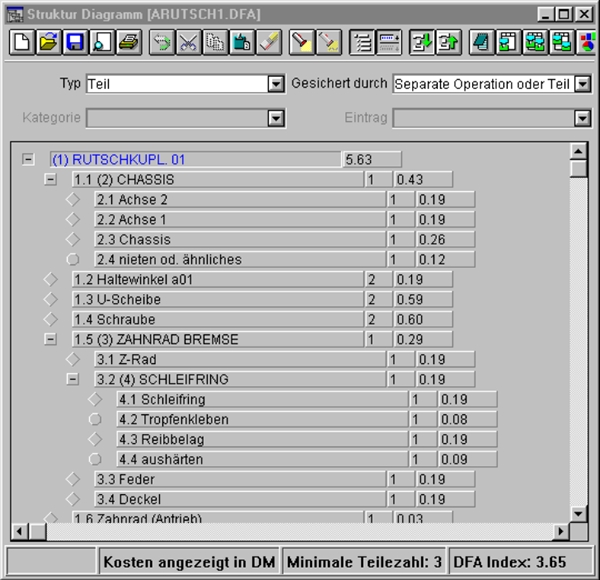Click the horizontal scrollbar right arrow

[x=558, y=530]
